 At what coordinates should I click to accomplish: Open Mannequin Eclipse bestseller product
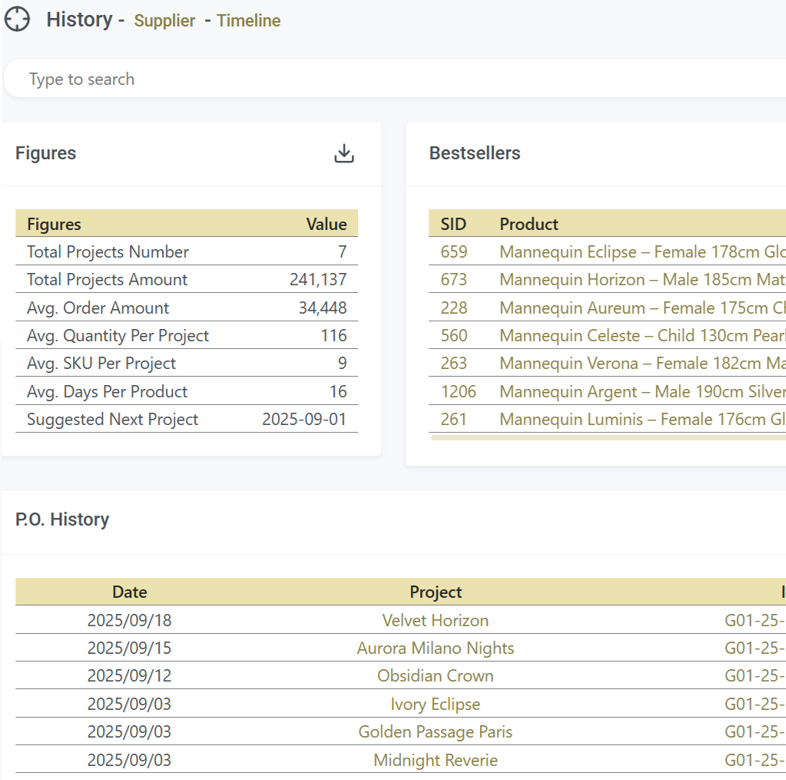click(x=642, y=252)
